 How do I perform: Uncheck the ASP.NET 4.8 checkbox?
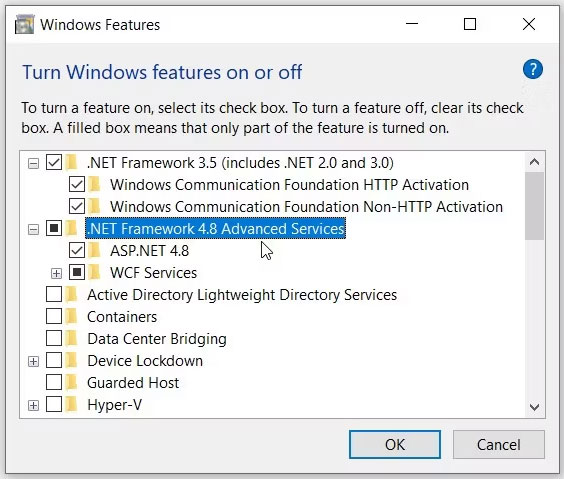[x=77, y=250]
